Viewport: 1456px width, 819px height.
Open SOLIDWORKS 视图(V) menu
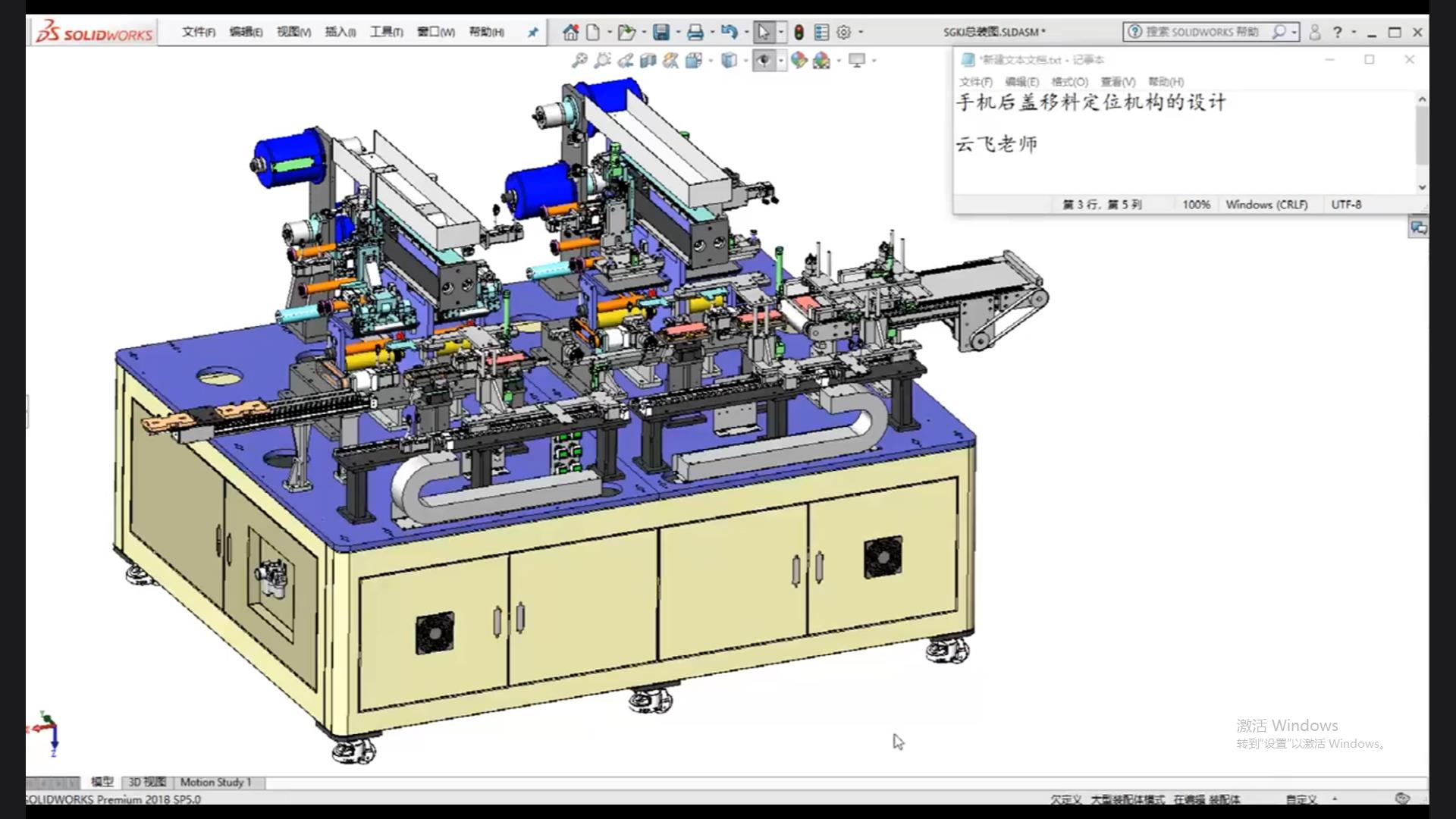293,32
